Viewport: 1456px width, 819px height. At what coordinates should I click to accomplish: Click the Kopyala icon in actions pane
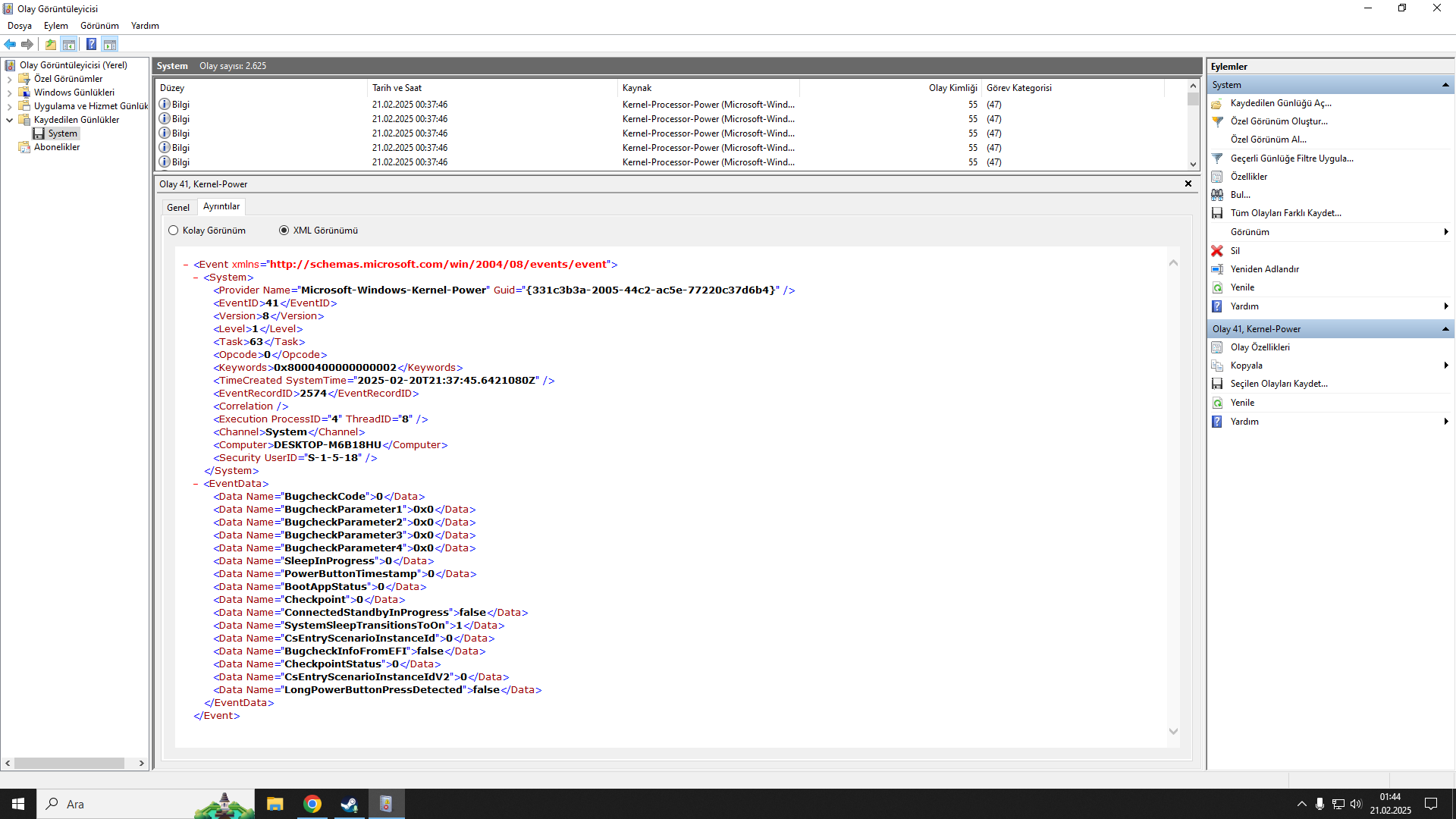click(x=1217, y=366)
